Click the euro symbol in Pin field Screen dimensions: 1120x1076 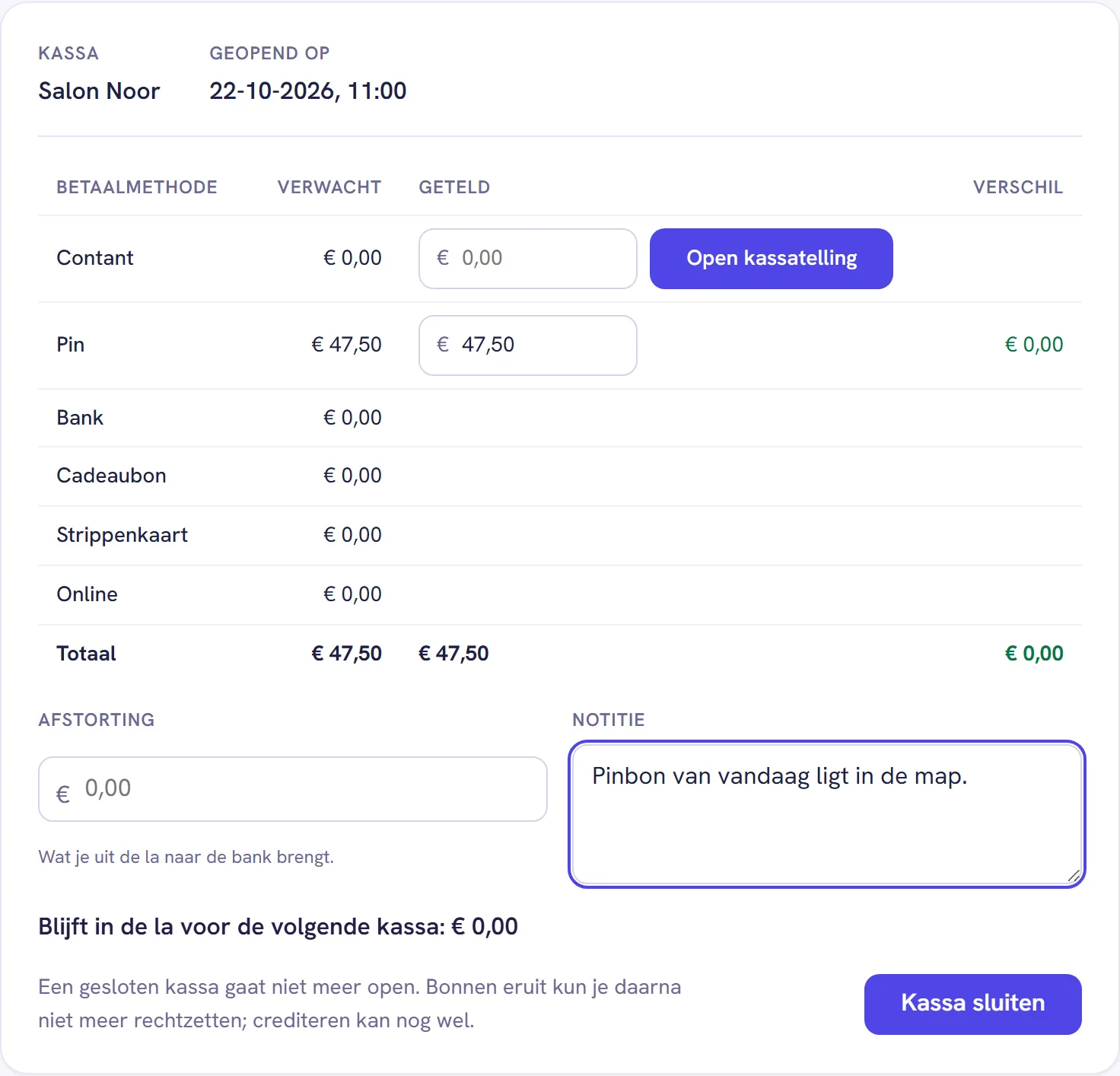coord(443,345)
